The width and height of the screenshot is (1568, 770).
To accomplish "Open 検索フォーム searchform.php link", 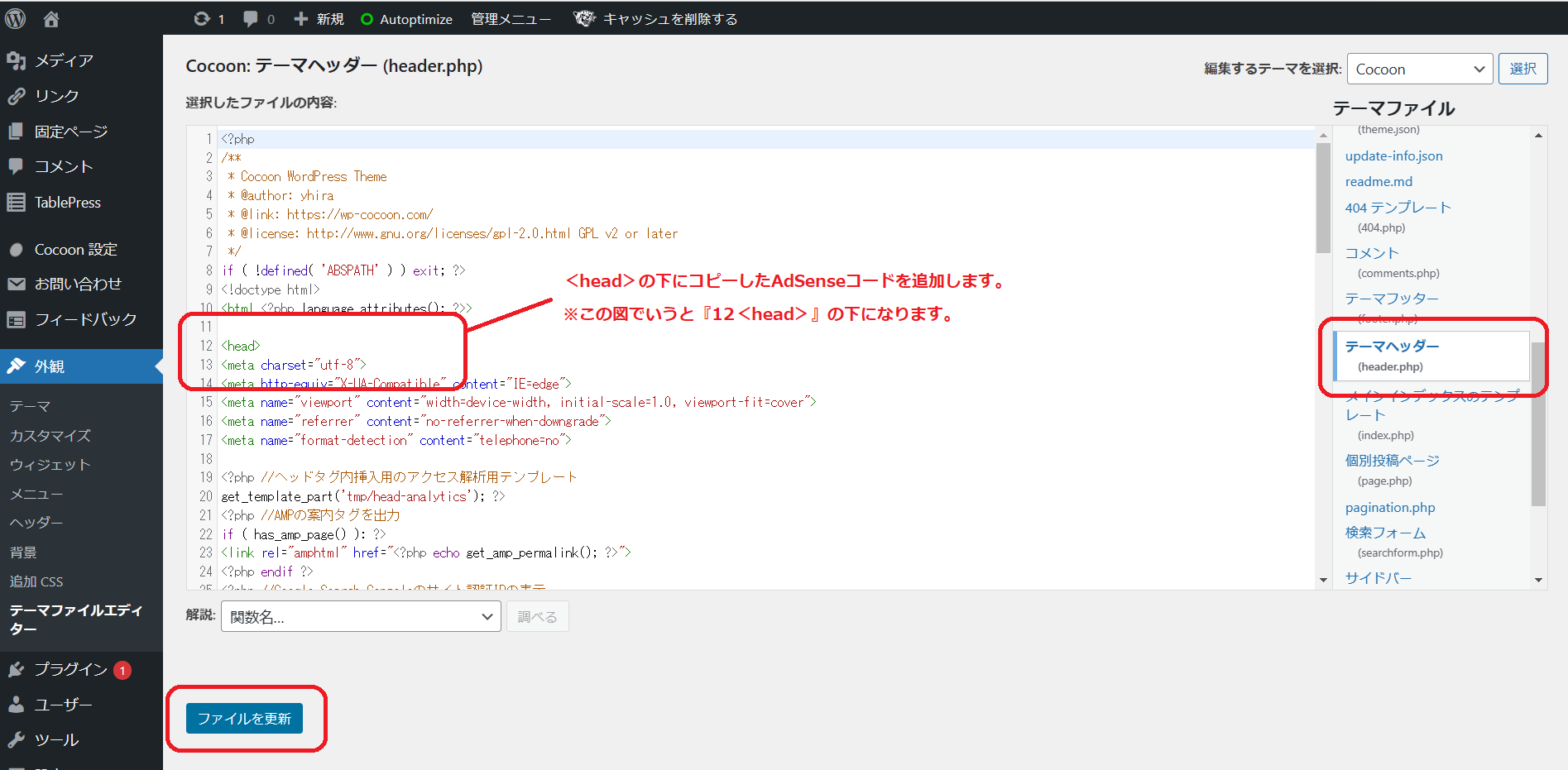I will pyautogui.click(x=1386, y=533).
